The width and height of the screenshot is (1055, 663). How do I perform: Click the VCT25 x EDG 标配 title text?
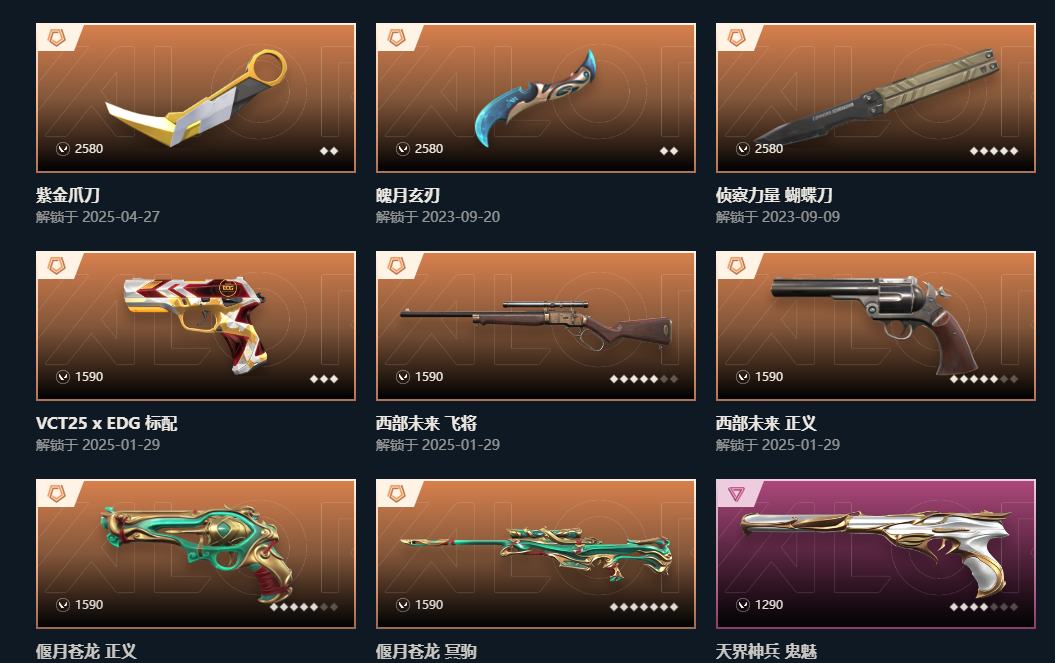click(x=106, y=423)
